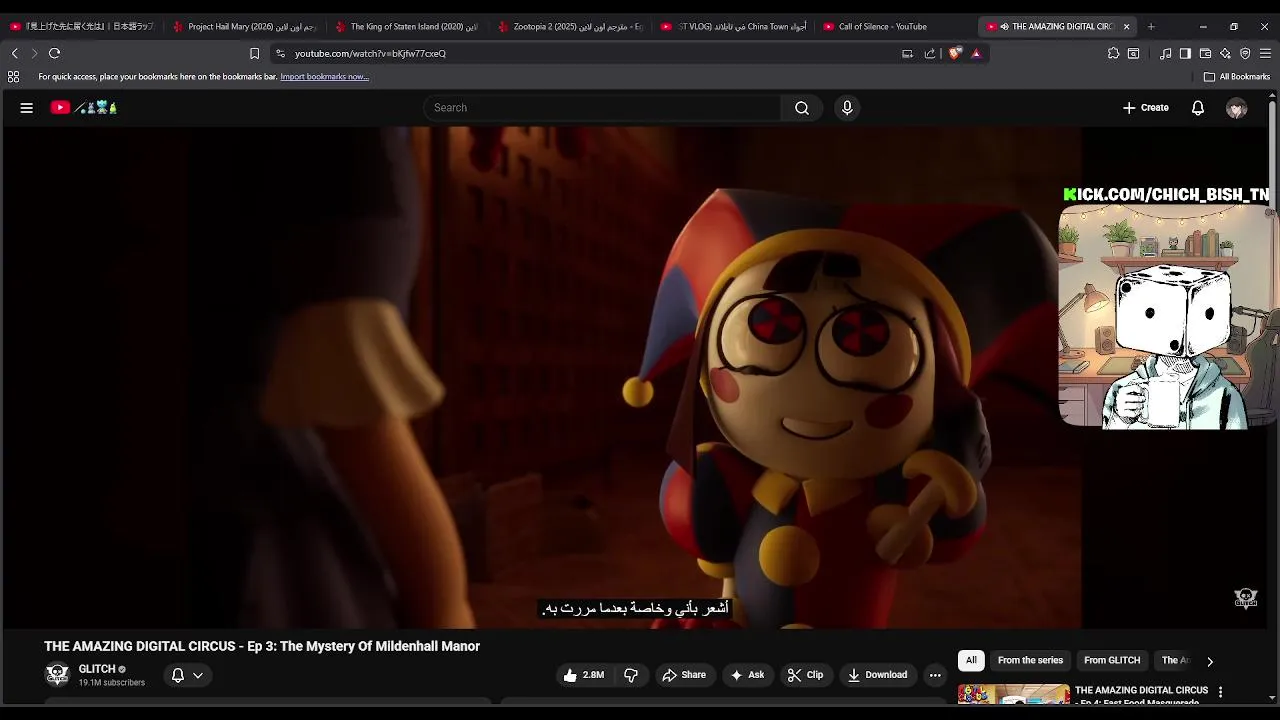Viewport: 1280px width, 720px height.
Task: Start voice search with the microphone
Action: click(x=847, y=108)
